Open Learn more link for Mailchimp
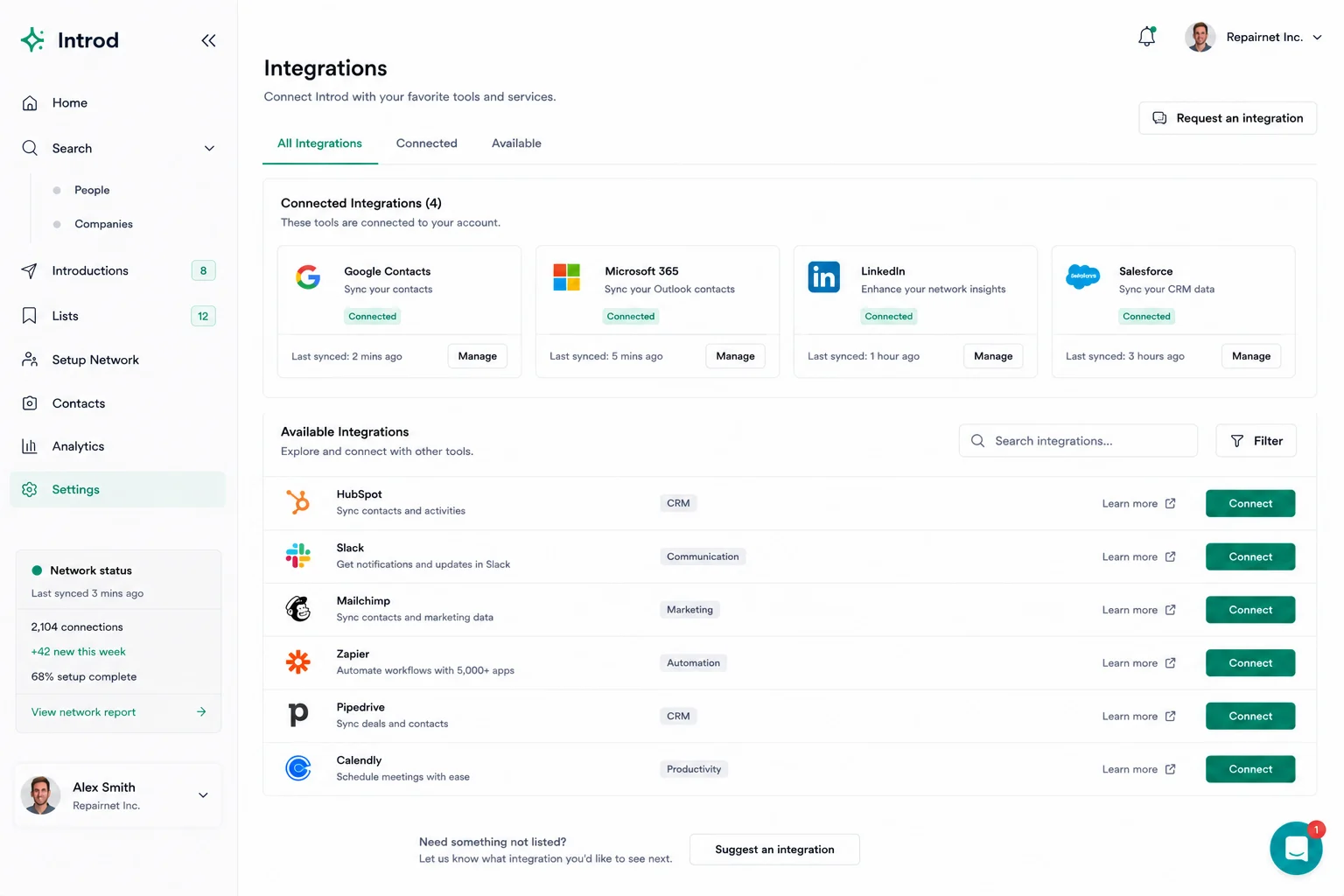This screenshot has width=1344, height=896. (1138, 610)
